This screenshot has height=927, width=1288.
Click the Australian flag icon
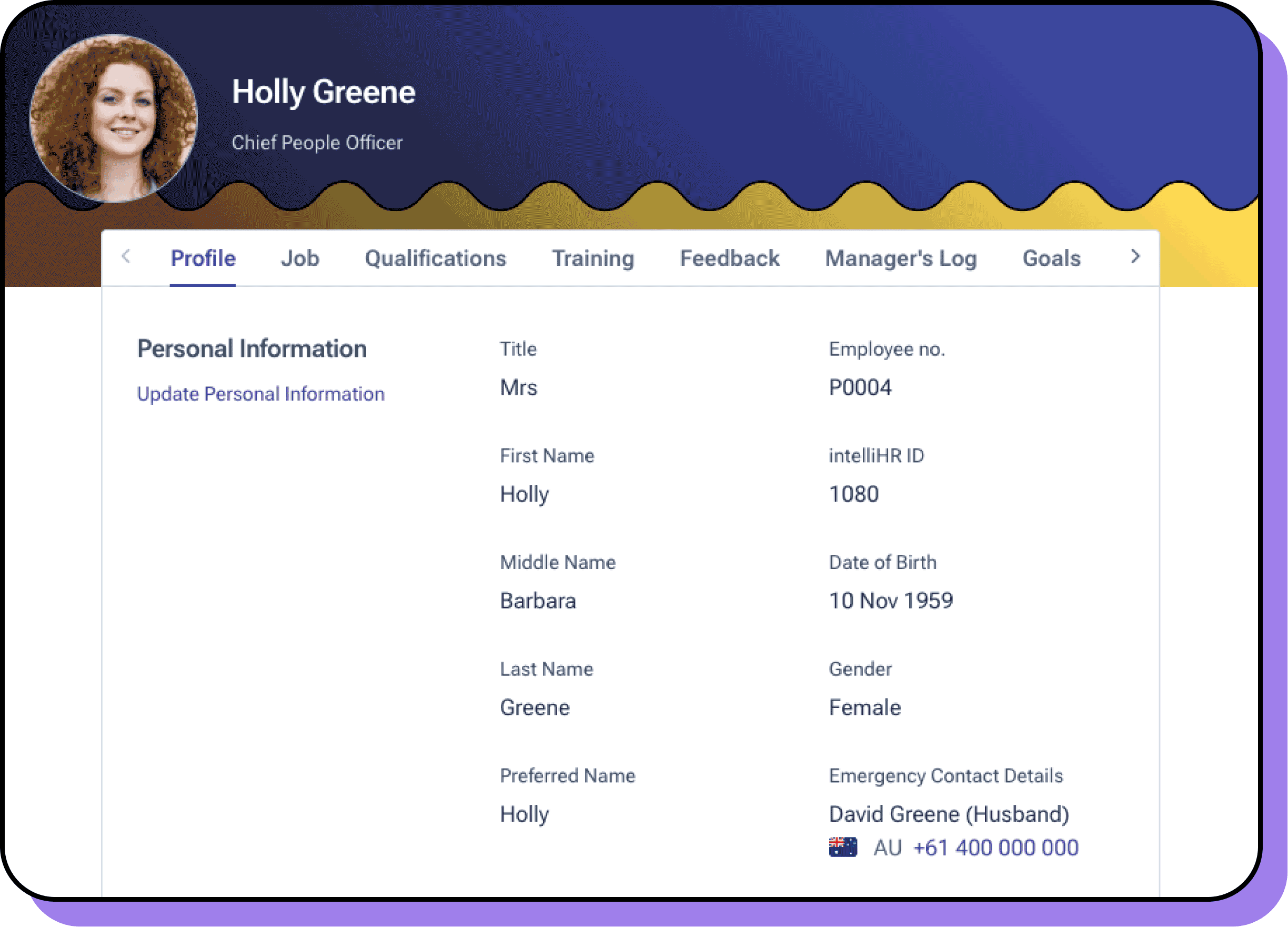843,847
